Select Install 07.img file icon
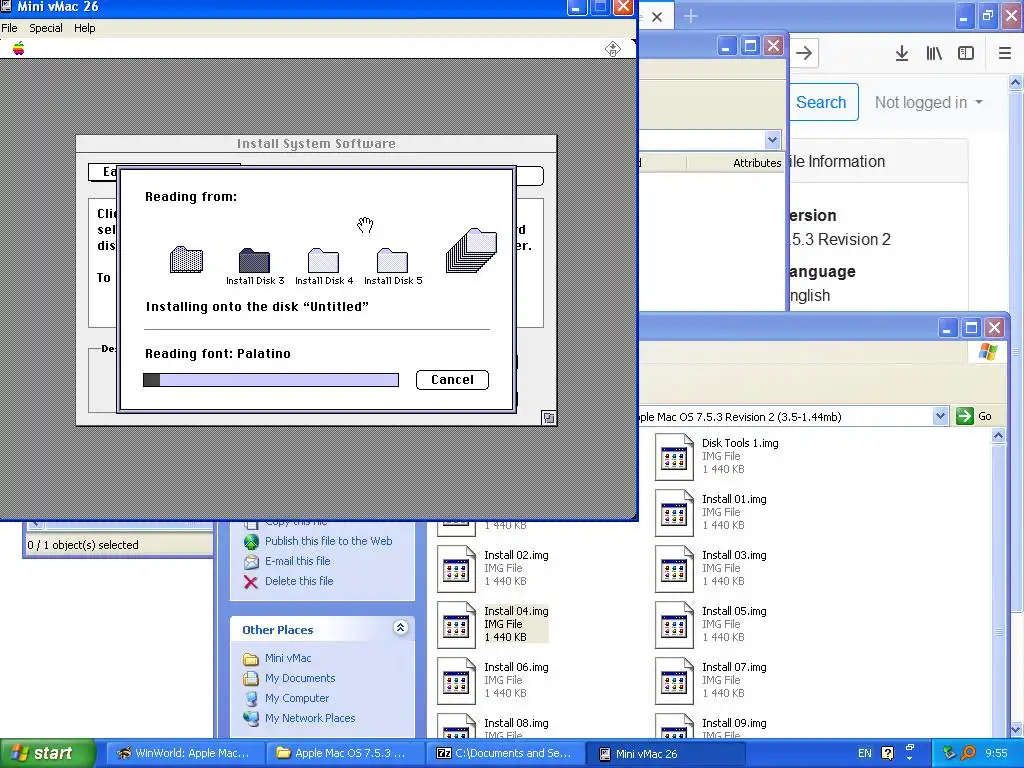Screen dimensions: 1024x768 click(x=674, y=682)
